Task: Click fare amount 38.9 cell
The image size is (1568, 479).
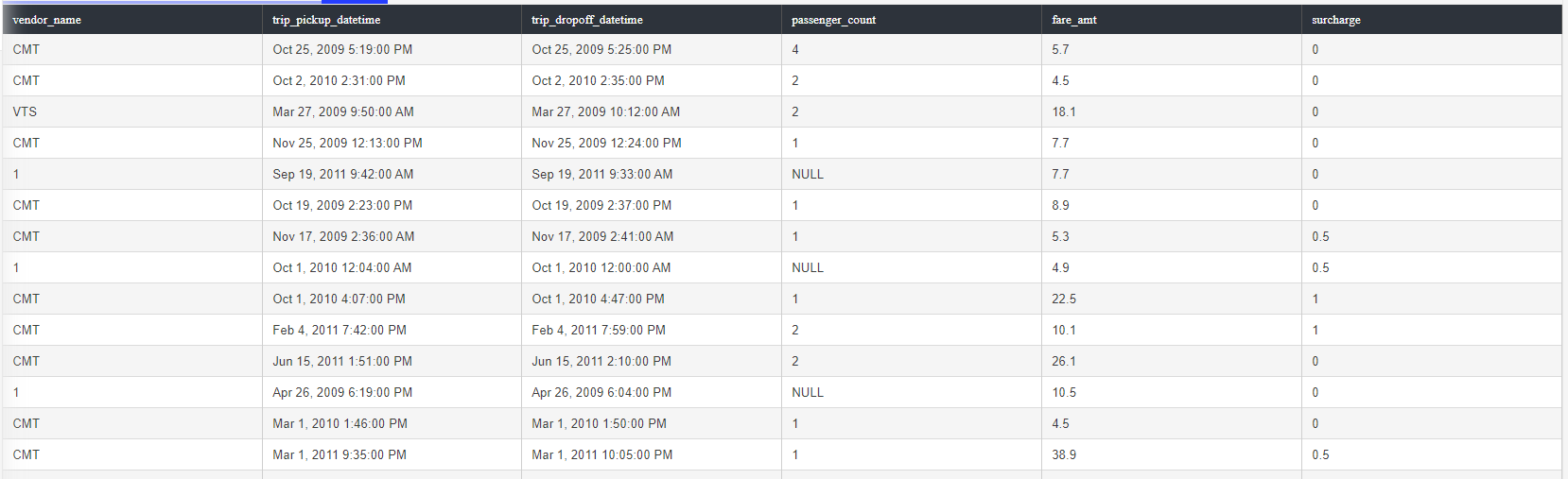Action: tap(1172, 454)
